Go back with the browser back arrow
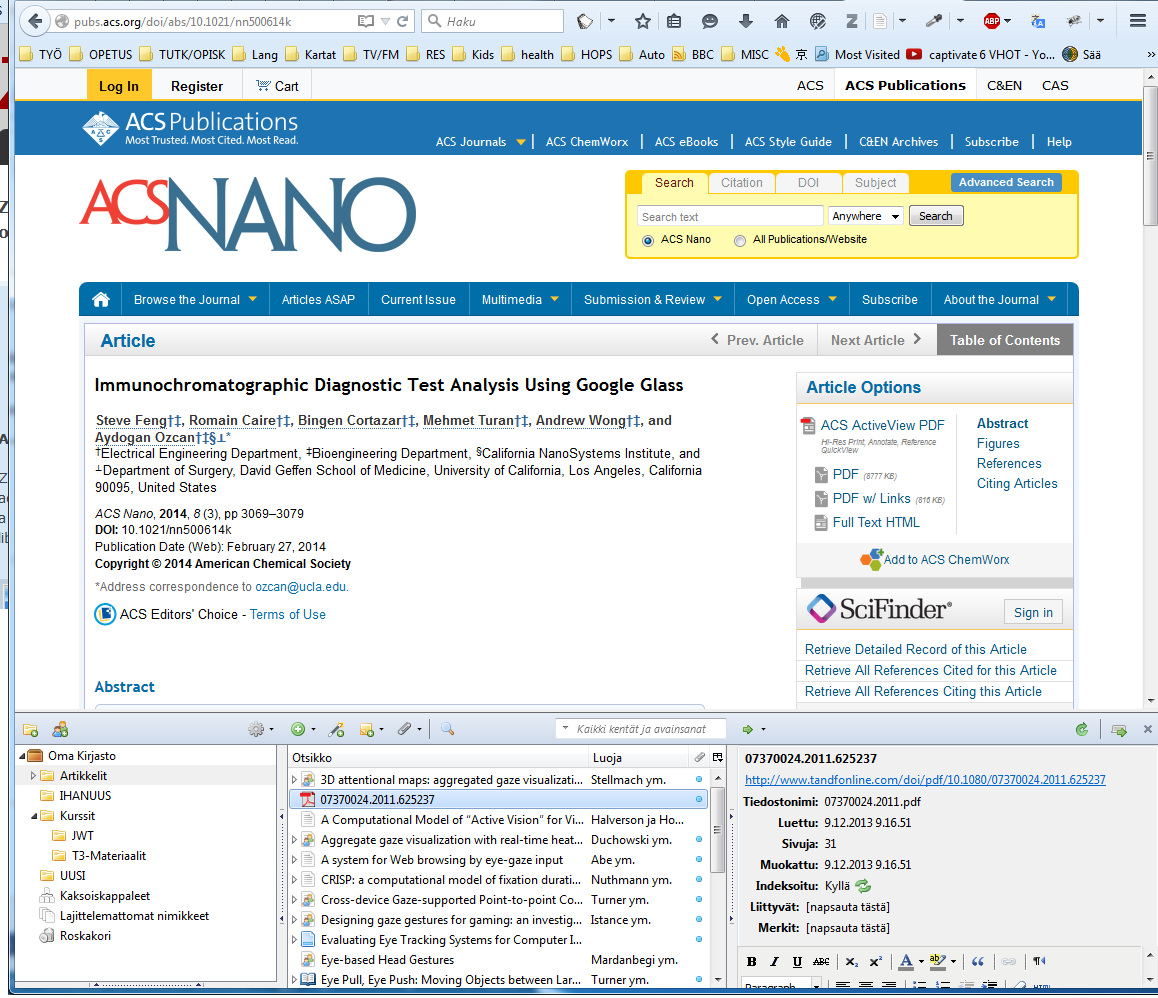 (35, 21)
